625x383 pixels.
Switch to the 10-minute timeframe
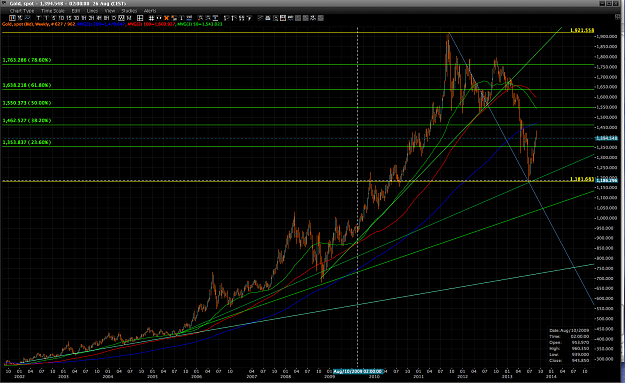61,18
